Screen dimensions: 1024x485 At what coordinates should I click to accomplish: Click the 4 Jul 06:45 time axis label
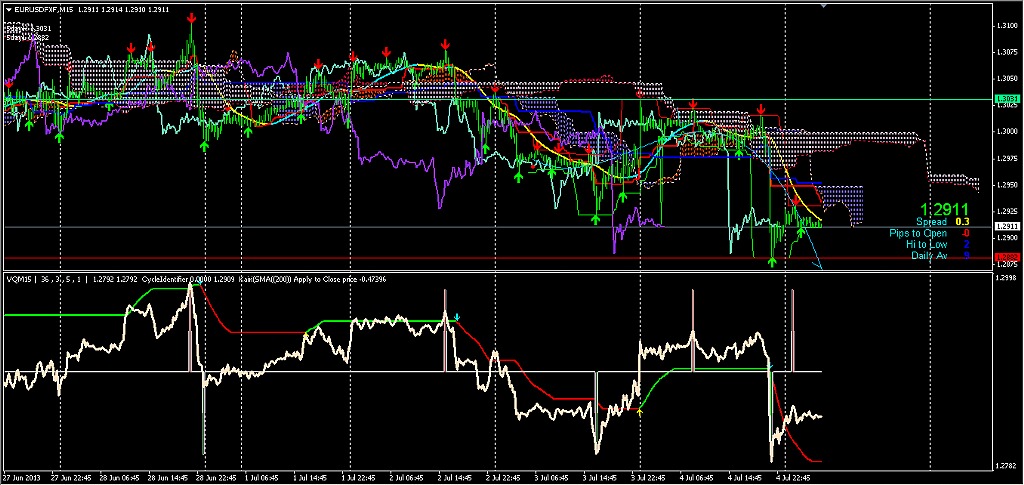point(698,478)
